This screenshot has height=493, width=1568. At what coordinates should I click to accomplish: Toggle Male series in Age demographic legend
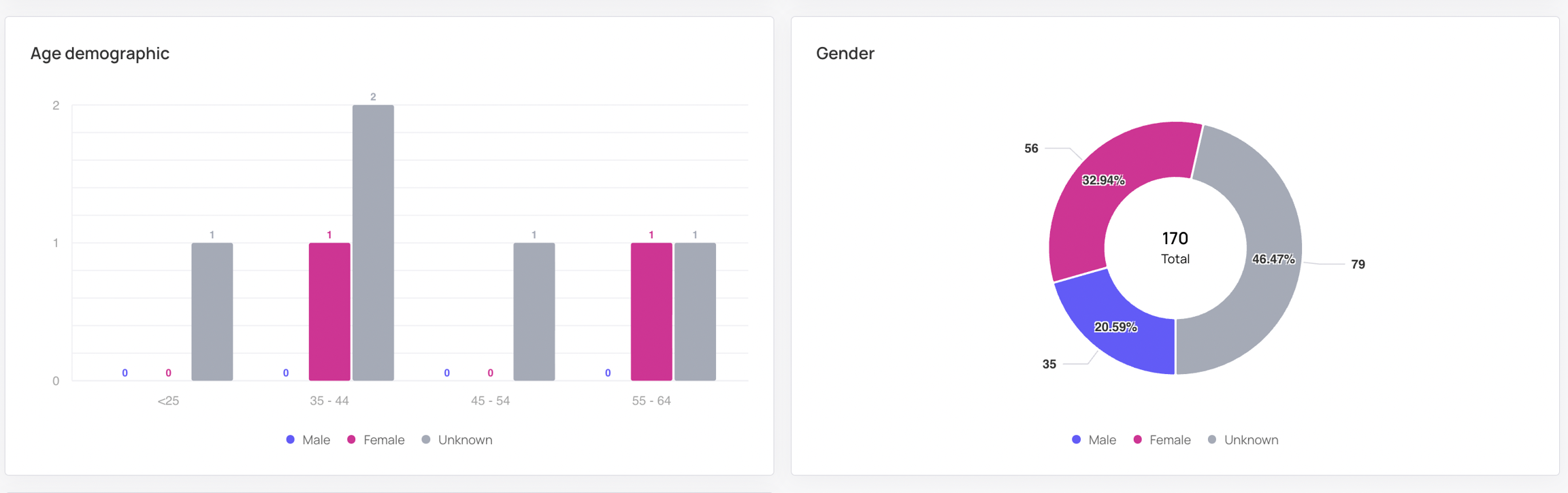tap(309, 440)
